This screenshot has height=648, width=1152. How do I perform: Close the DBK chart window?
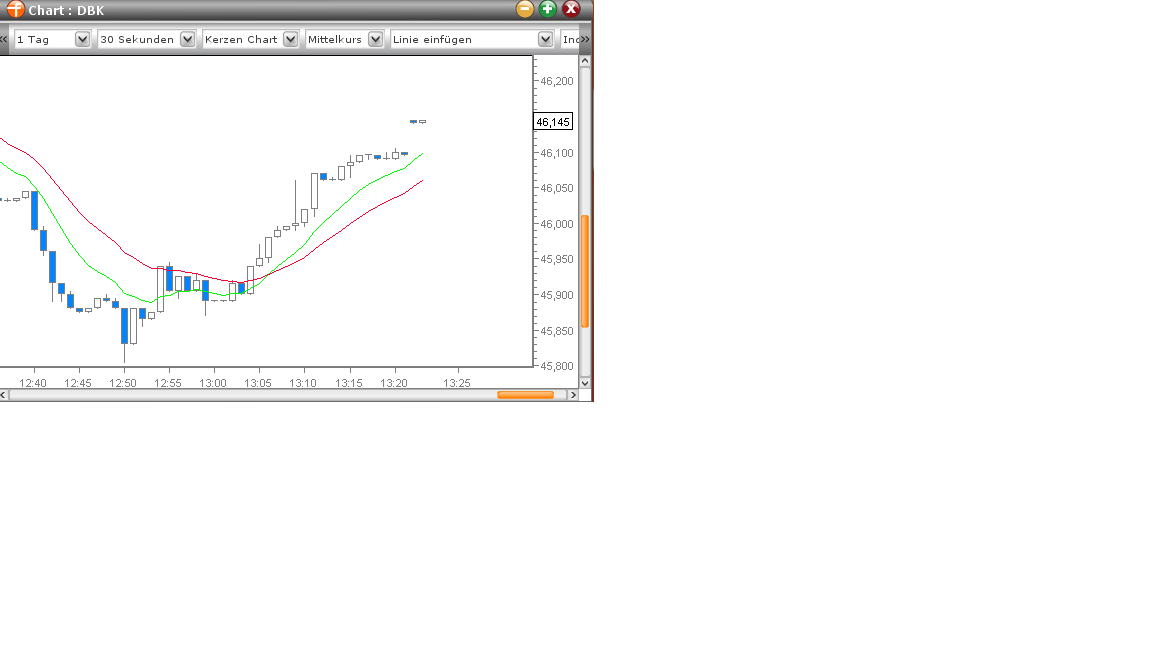[571, 9]
